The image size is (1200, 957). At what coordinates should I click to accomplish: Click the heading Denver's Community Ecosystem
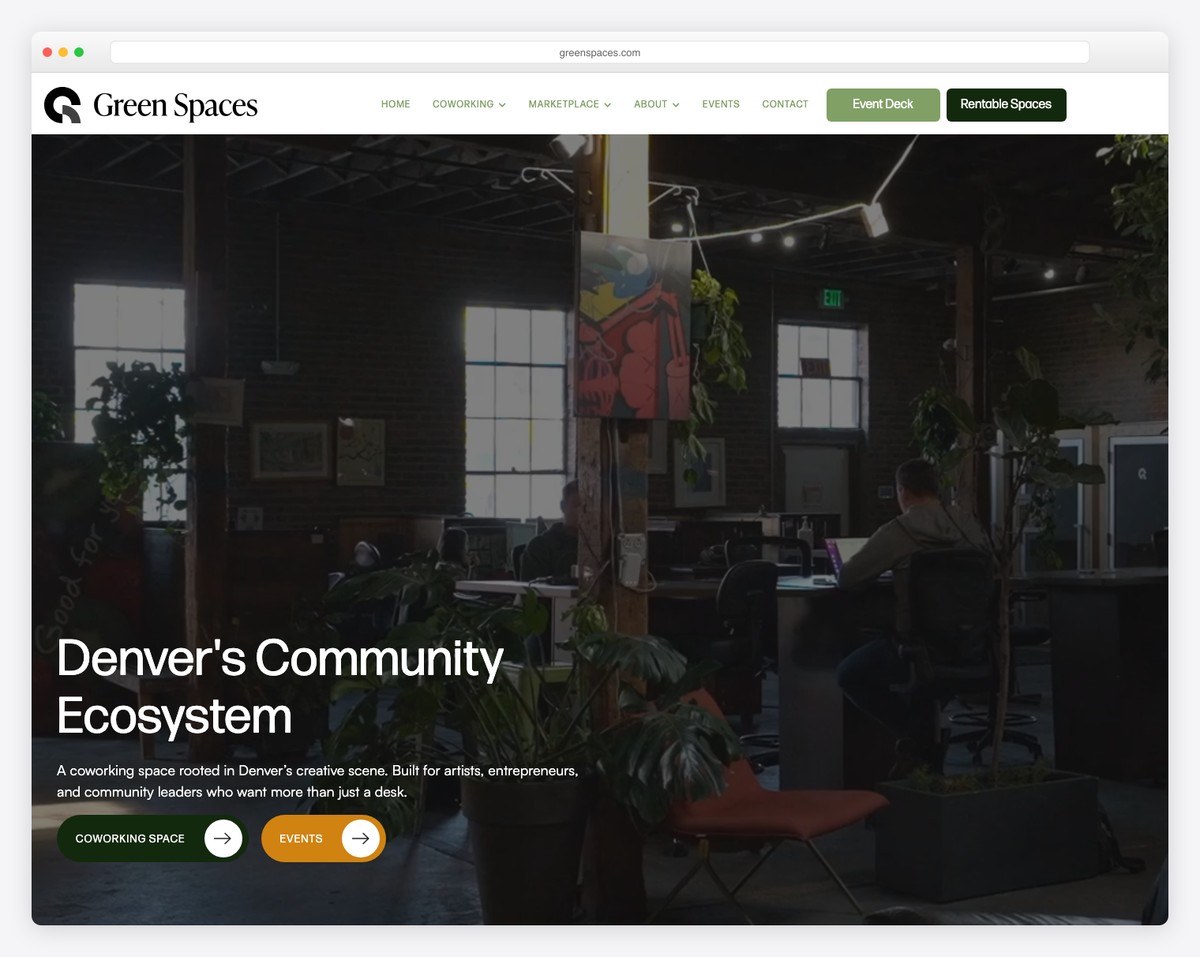pos(280,685)
